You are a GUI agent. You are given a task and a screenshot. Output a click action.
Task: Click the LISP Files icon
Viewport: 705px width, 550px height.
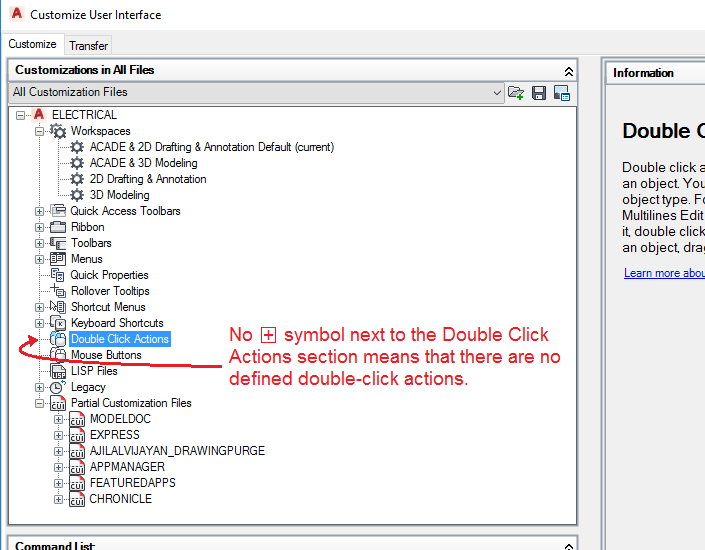click(58, 371)
